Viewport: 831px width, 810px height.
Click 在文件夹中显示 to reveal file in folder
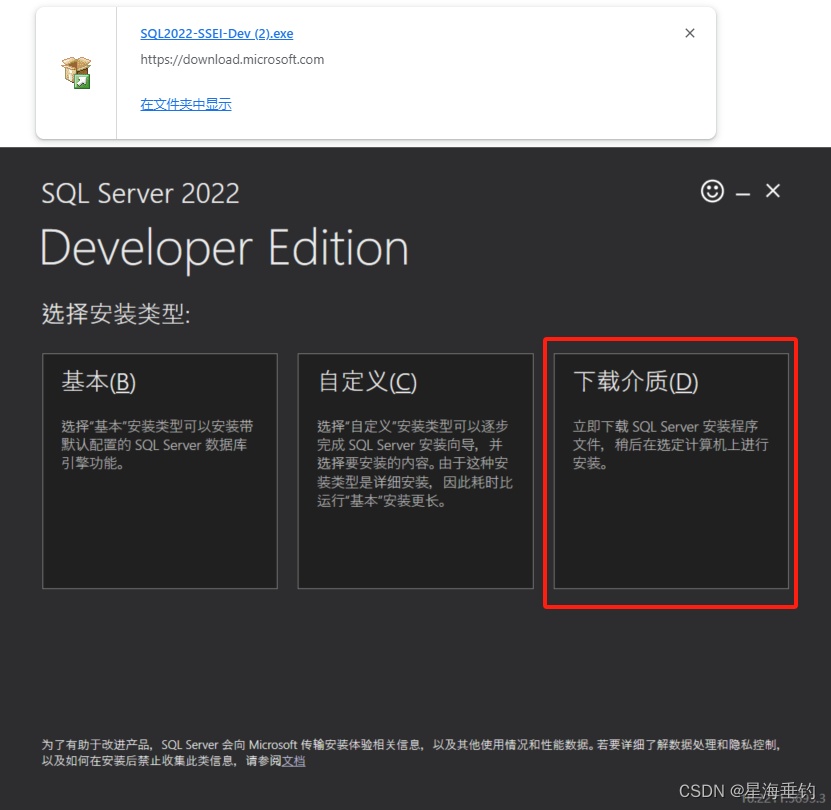pyautogui.click(x=185, y=104)
